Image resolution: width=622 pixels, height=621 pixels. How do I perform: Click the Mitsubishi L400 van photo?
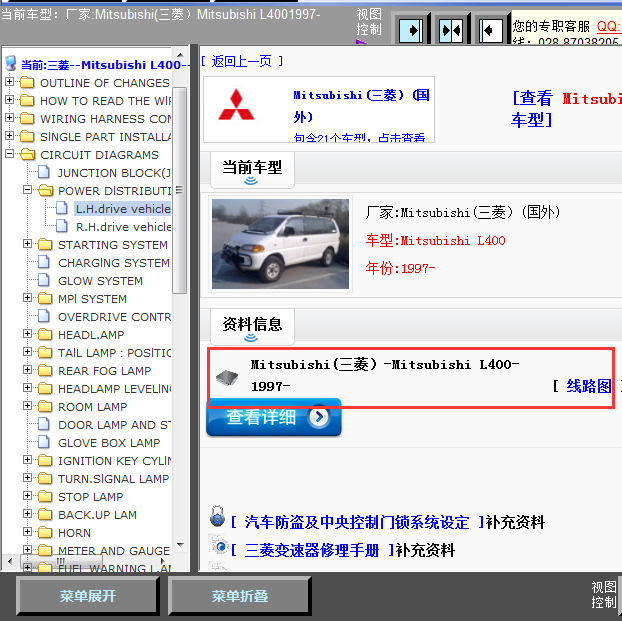280,244
